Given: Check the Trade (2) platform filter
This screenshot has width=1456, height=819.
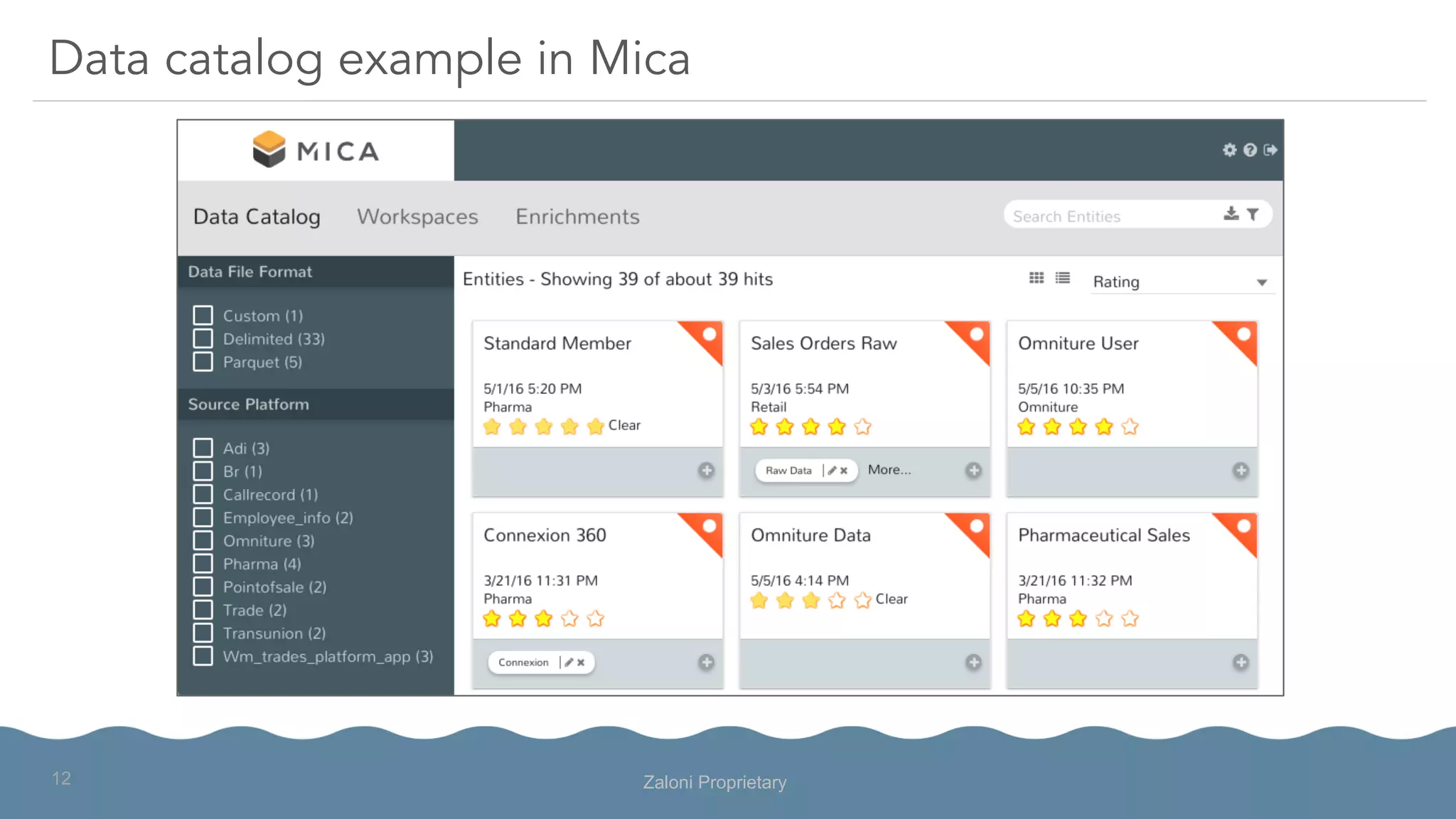Looking at the screenshot, I should pos(203,610).
